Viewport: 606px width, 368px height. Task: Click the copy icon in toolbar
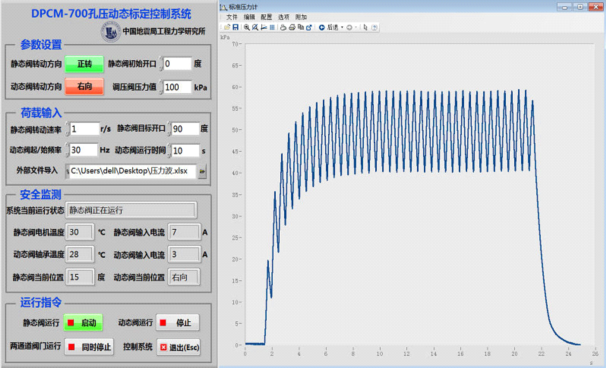[x=301, y=27]
